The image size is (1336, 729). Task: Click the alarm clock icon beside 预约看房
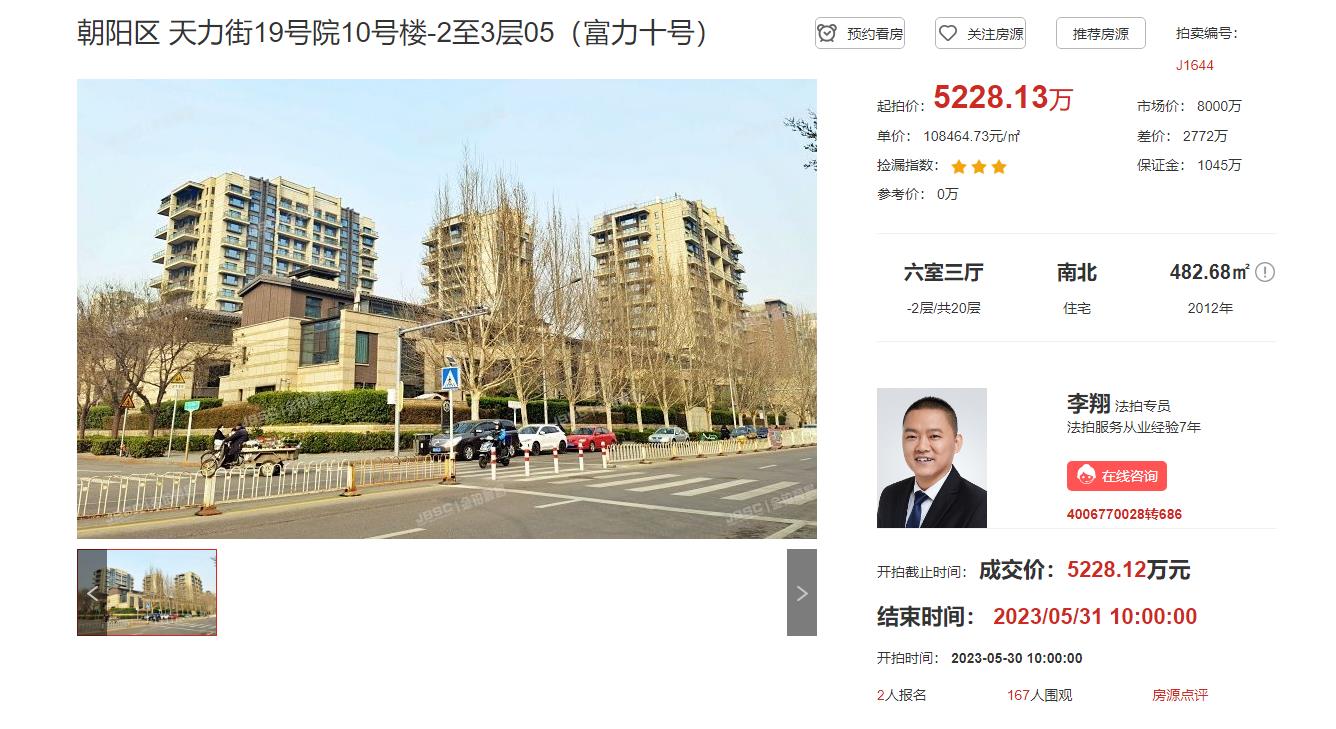click(827, 33)
